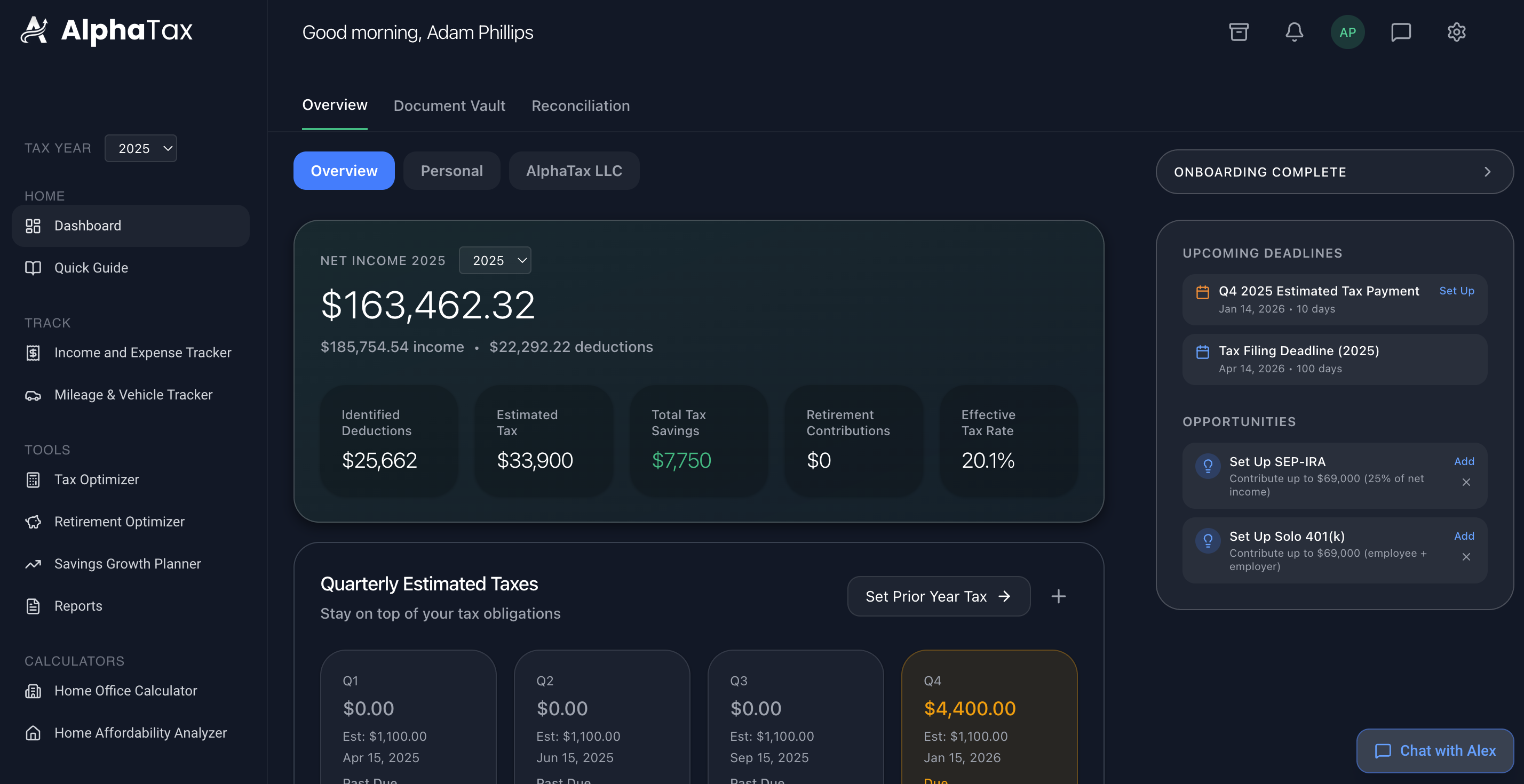
Task: Click the notifications bell icon
Action: (1294, 32)
